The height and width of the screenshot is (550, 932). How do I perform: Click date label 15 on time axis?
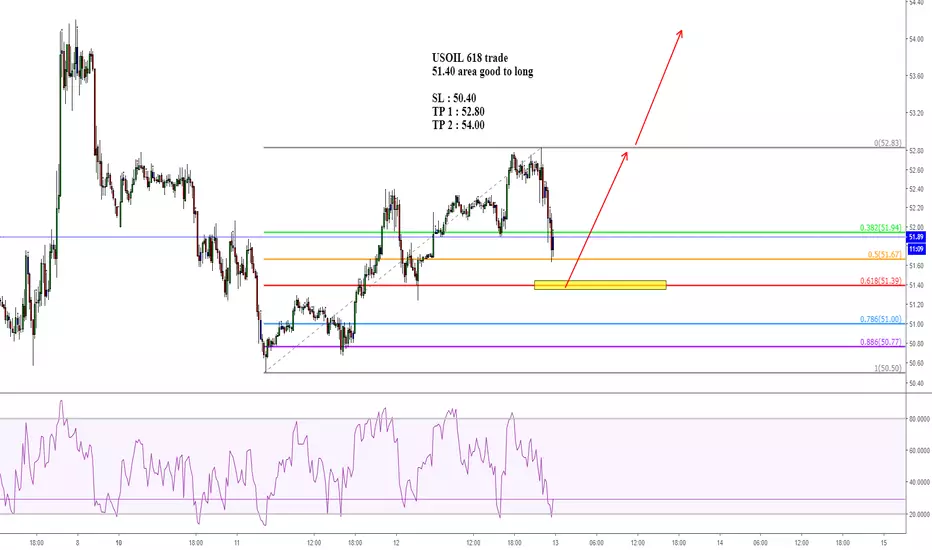[x=884, y=543]
